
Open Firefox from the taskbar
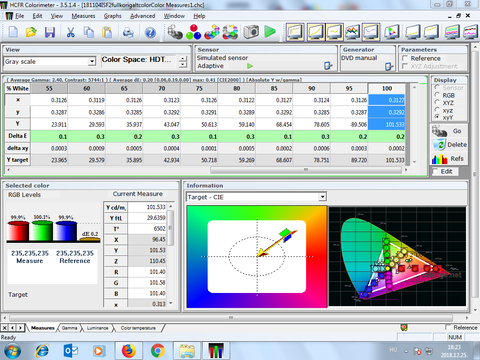pos(129,351)
